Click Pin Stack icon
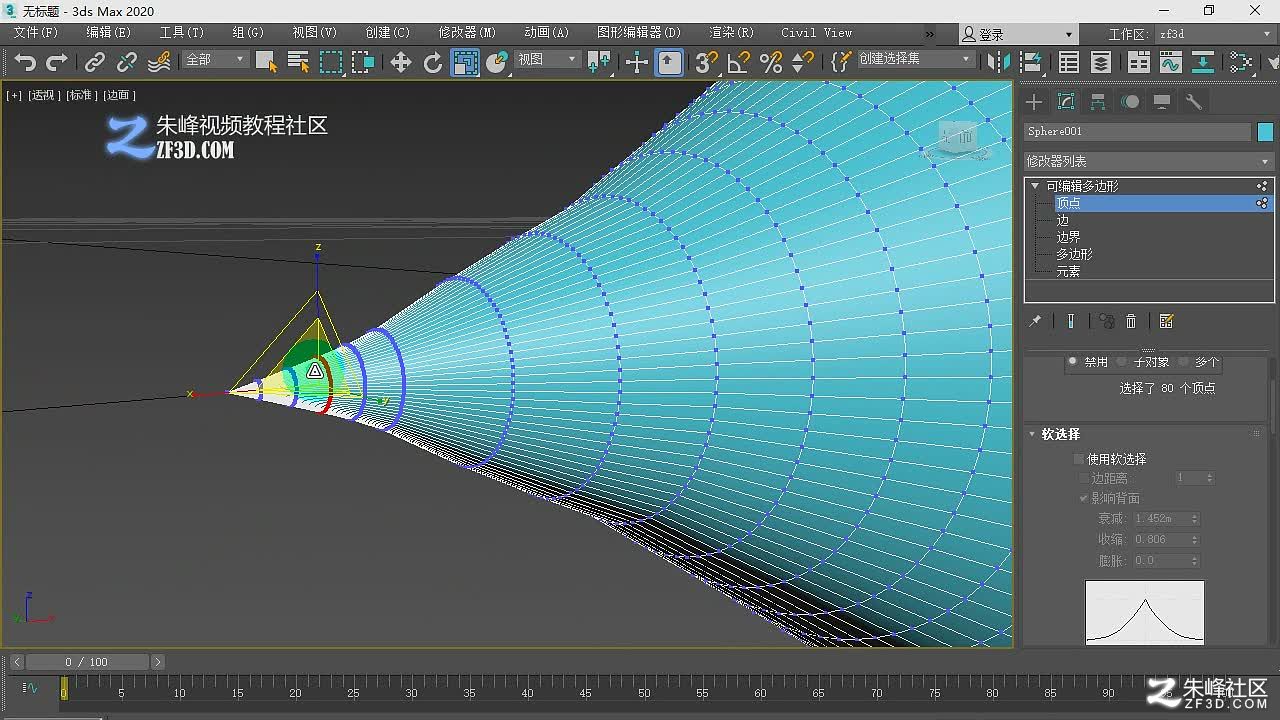Image resolution: width=1280 pixels, height=720 pixels. pyautogui.click(x=1035, y=321)
